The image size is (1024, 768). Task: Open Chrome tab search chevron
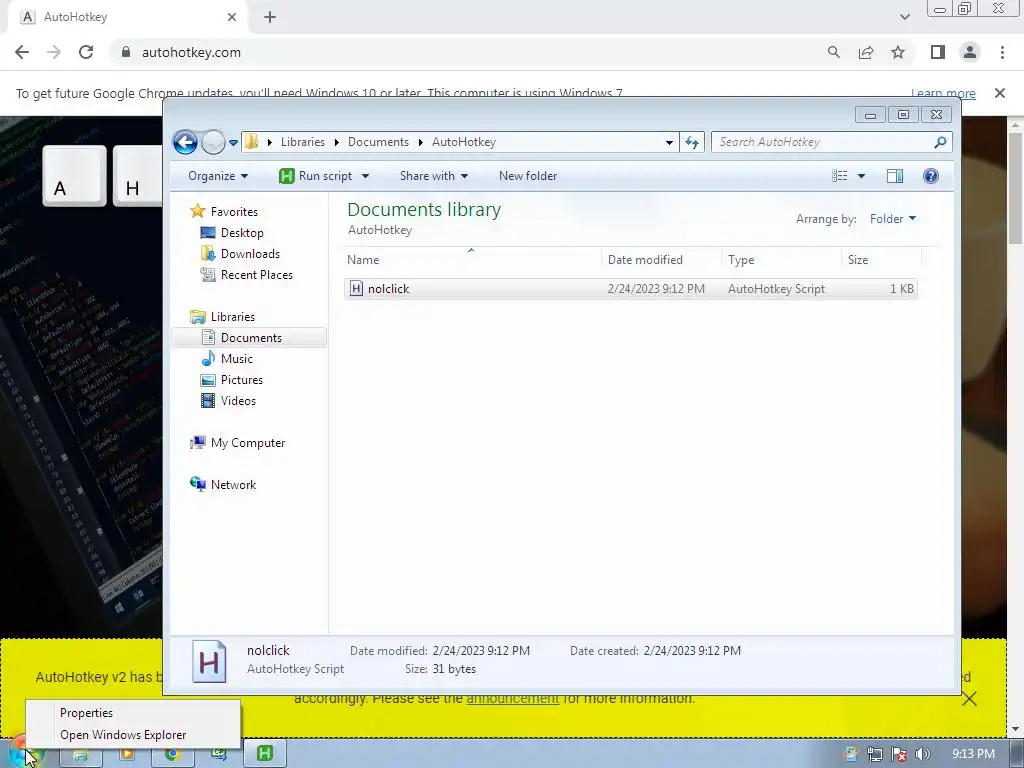904,17
